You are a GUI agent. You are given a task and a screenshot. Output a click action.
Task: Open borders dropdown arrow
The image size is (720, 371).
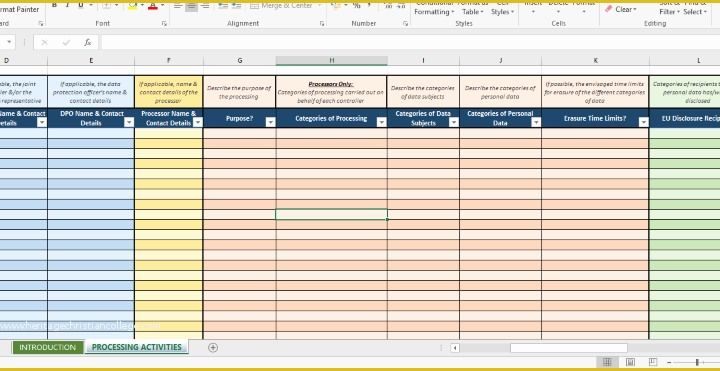tap(116, 5)
